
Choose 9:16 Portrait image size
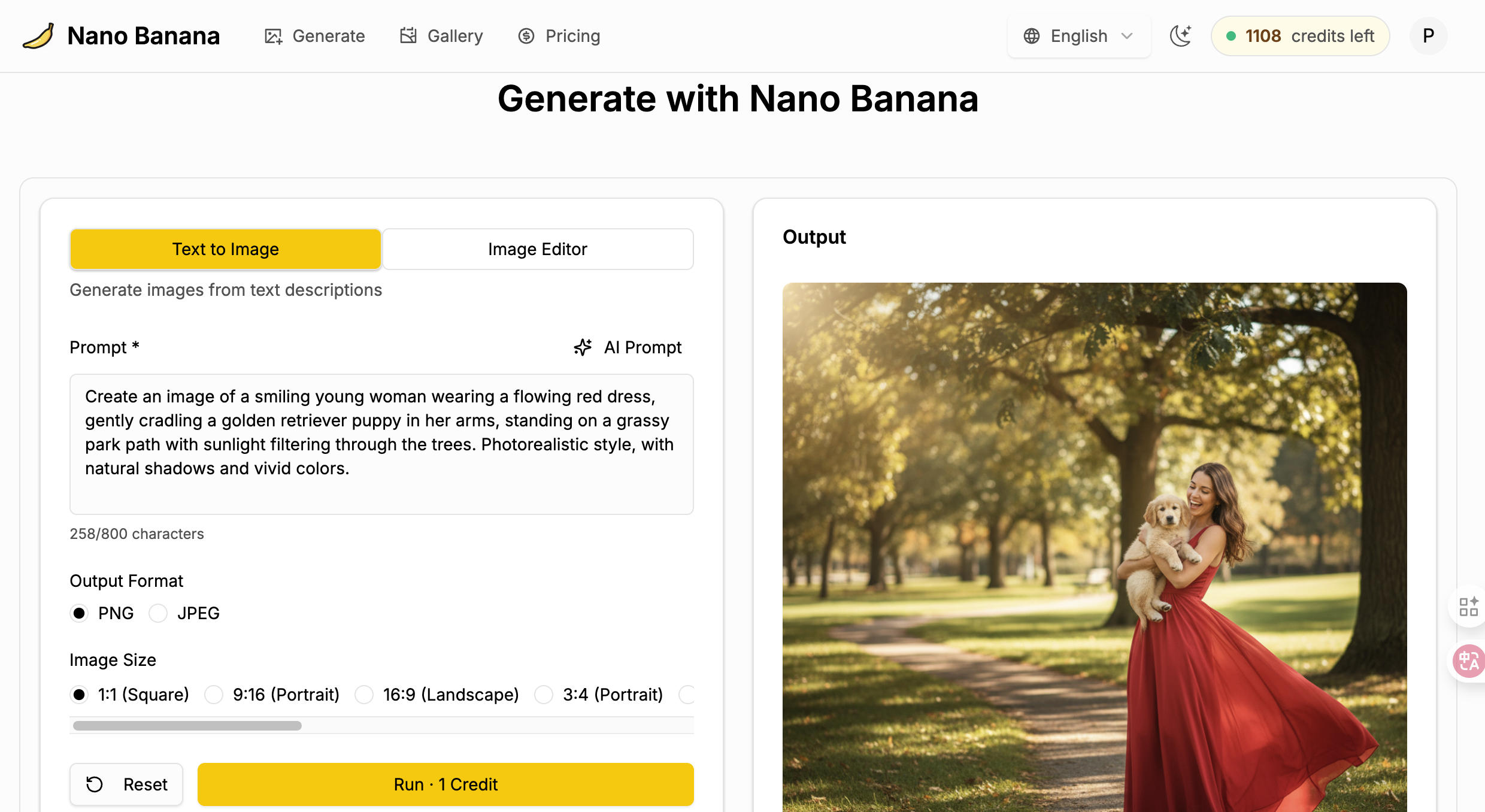[x=213, y=695]
